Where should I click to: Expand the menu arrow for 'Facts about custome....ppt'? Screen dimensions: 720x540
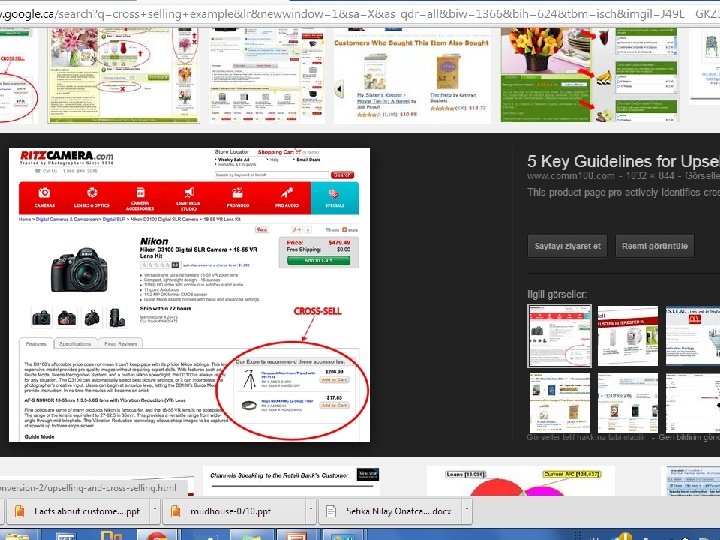[155, 510]
